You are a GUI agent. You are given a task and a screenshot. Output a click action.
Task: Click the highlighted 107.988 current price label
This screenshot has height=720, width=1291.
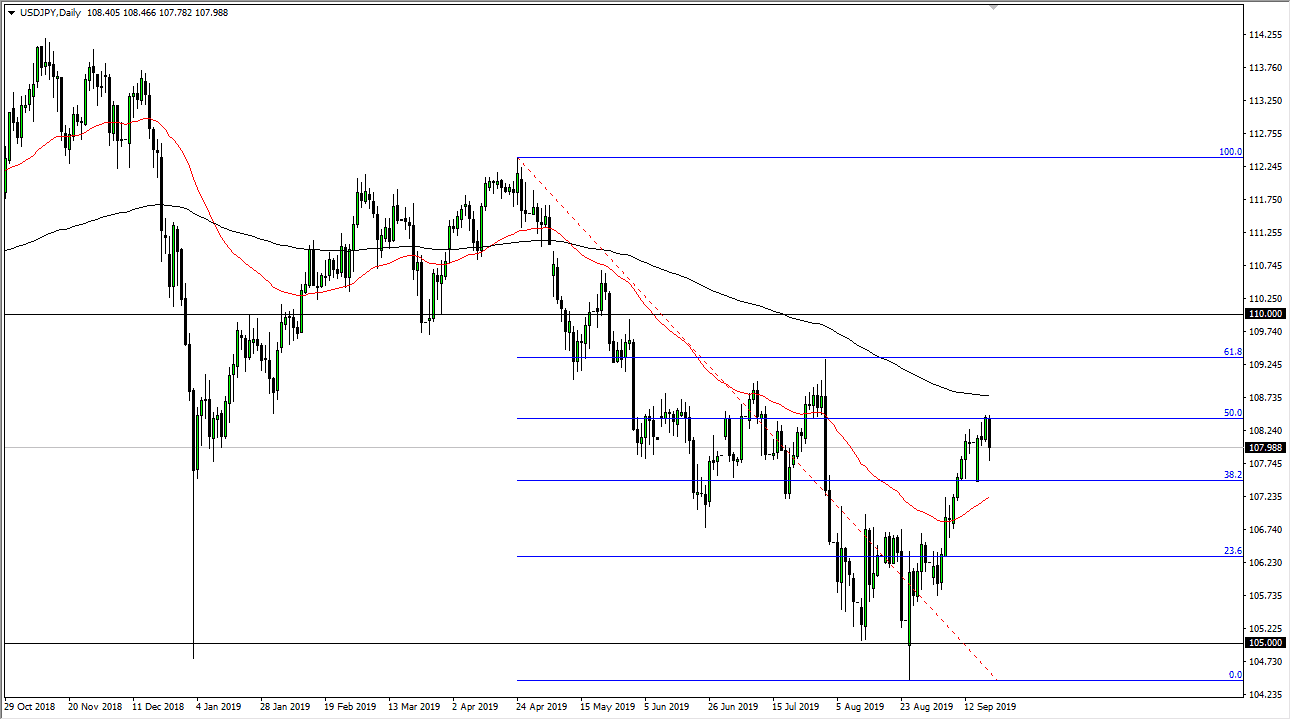tap(1264, 448)
